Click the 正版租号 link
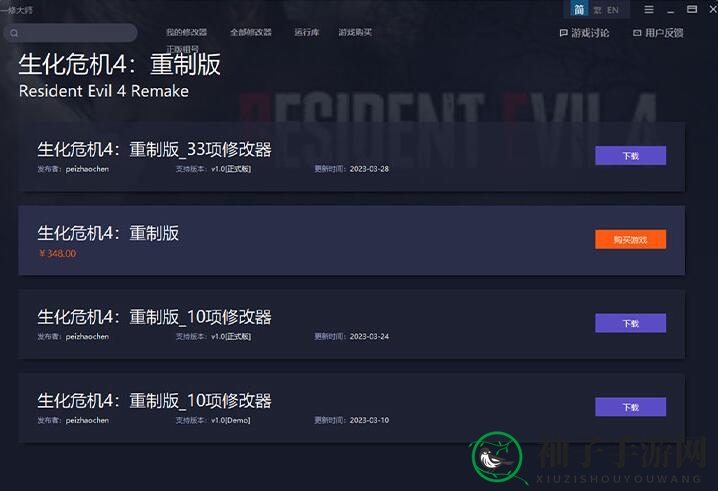Image resolution: width=718 pixels, height=491 pixels. pos(182,49)
